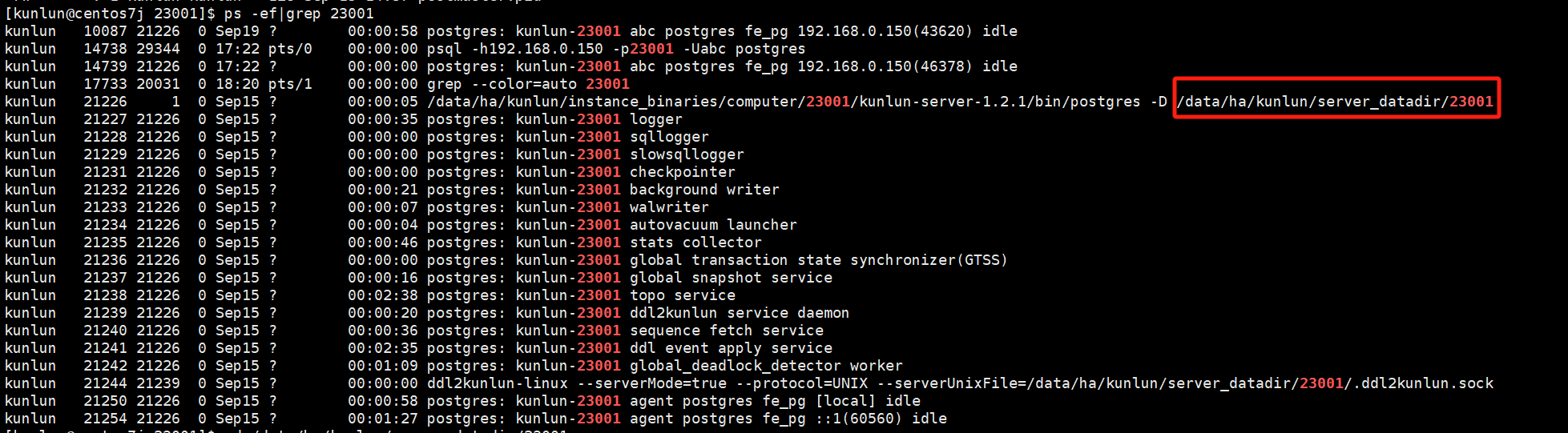Screen dimensions: 1568x433
Task: Click the grep --color=auto 23001 entry
Action: coord(528,84)
